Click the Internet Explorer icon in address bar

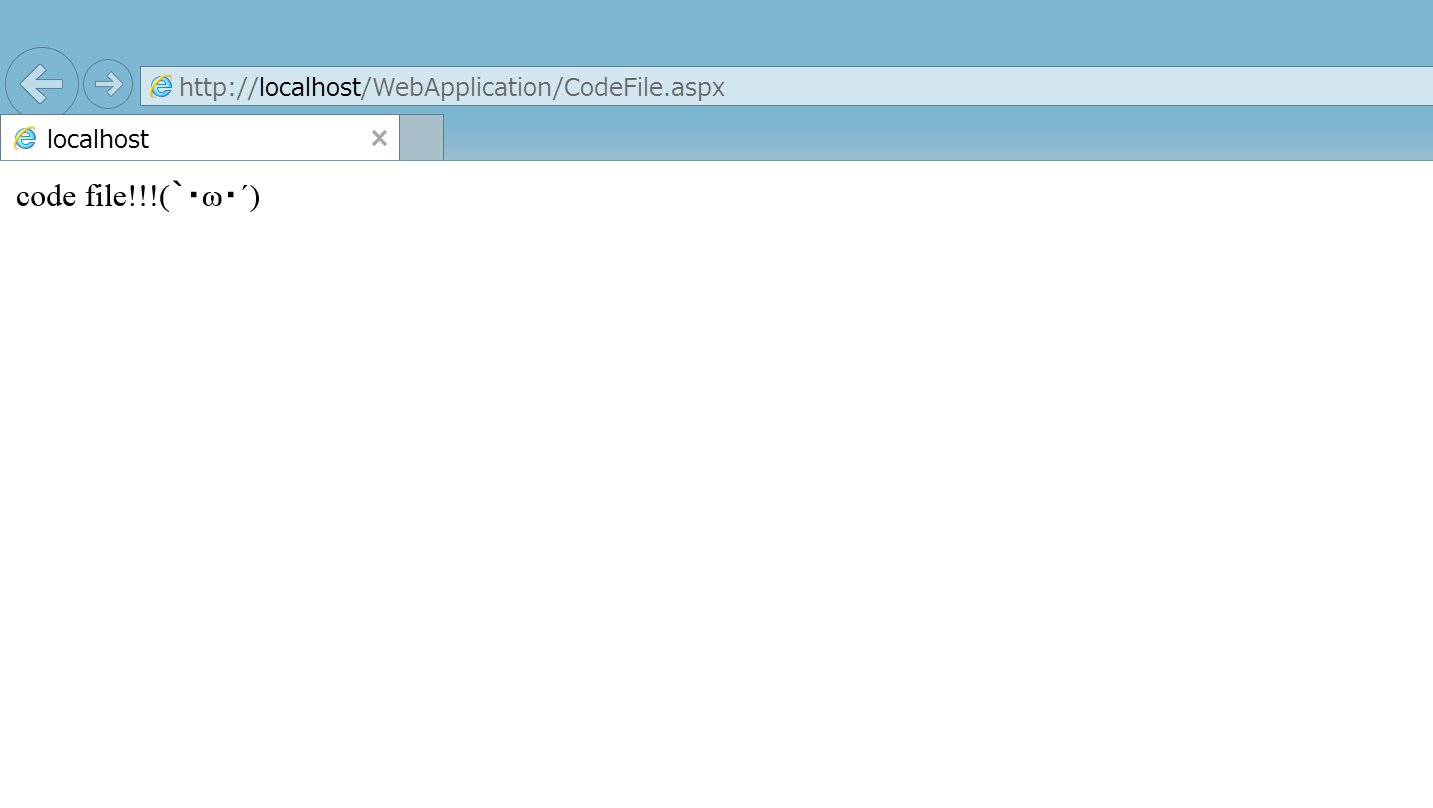[160, 87]
